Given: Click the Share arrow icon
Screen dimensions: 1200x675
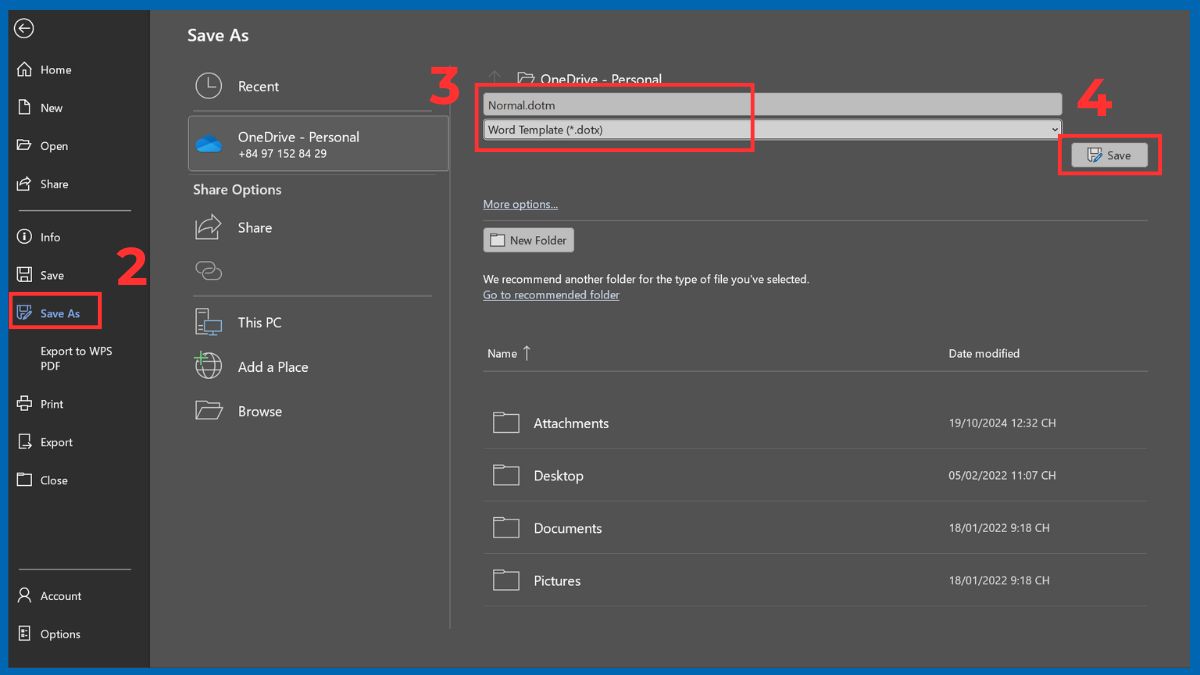Looking at the screenshot, I should [x=208, y=227].
